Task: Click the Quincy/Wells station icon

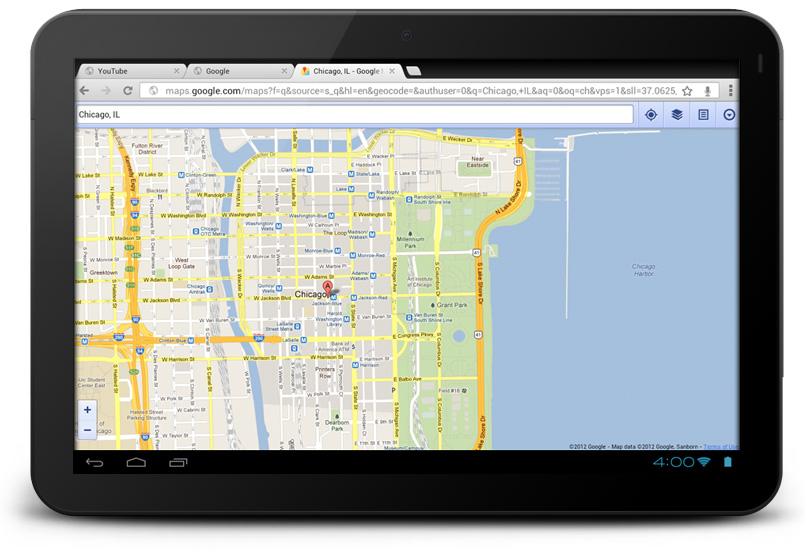Action: (x=279, y=288)
